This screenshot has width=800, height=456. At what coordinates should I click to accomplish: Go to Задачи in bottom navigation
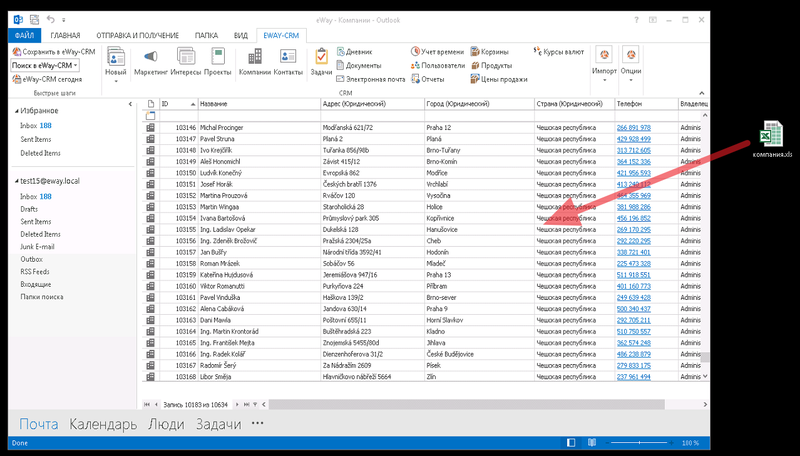[x=218, y=424]
